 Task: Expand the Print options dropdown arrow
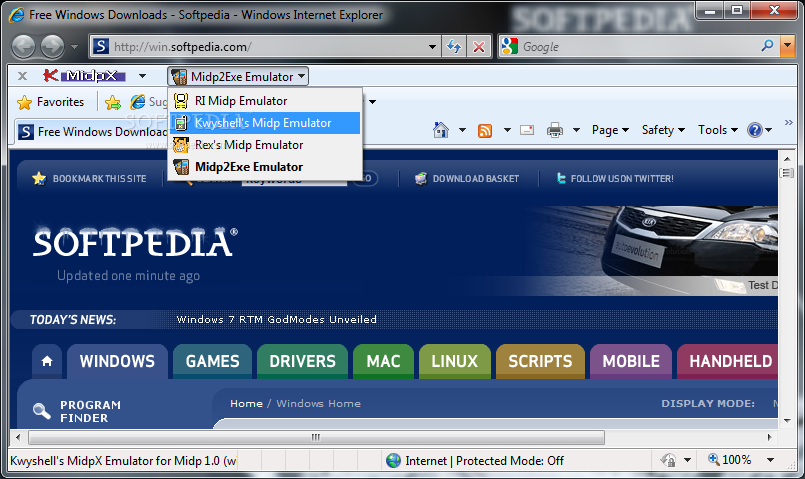(577, 130)
